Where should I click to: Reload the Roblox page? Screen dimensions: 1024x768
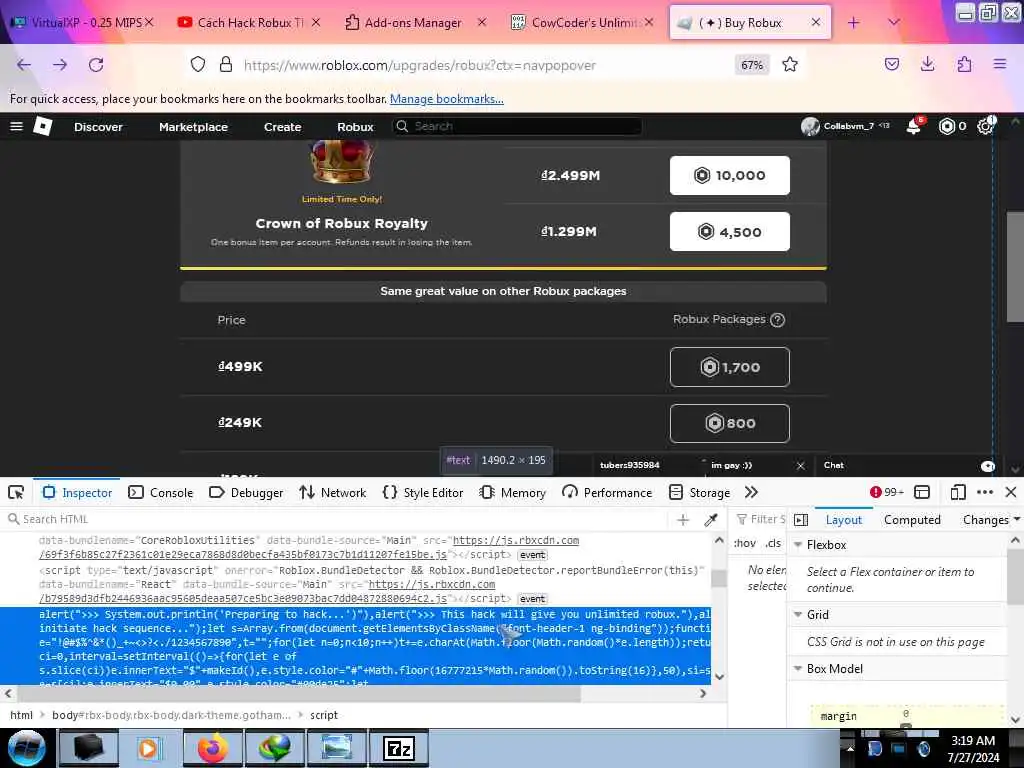point(96,65)
